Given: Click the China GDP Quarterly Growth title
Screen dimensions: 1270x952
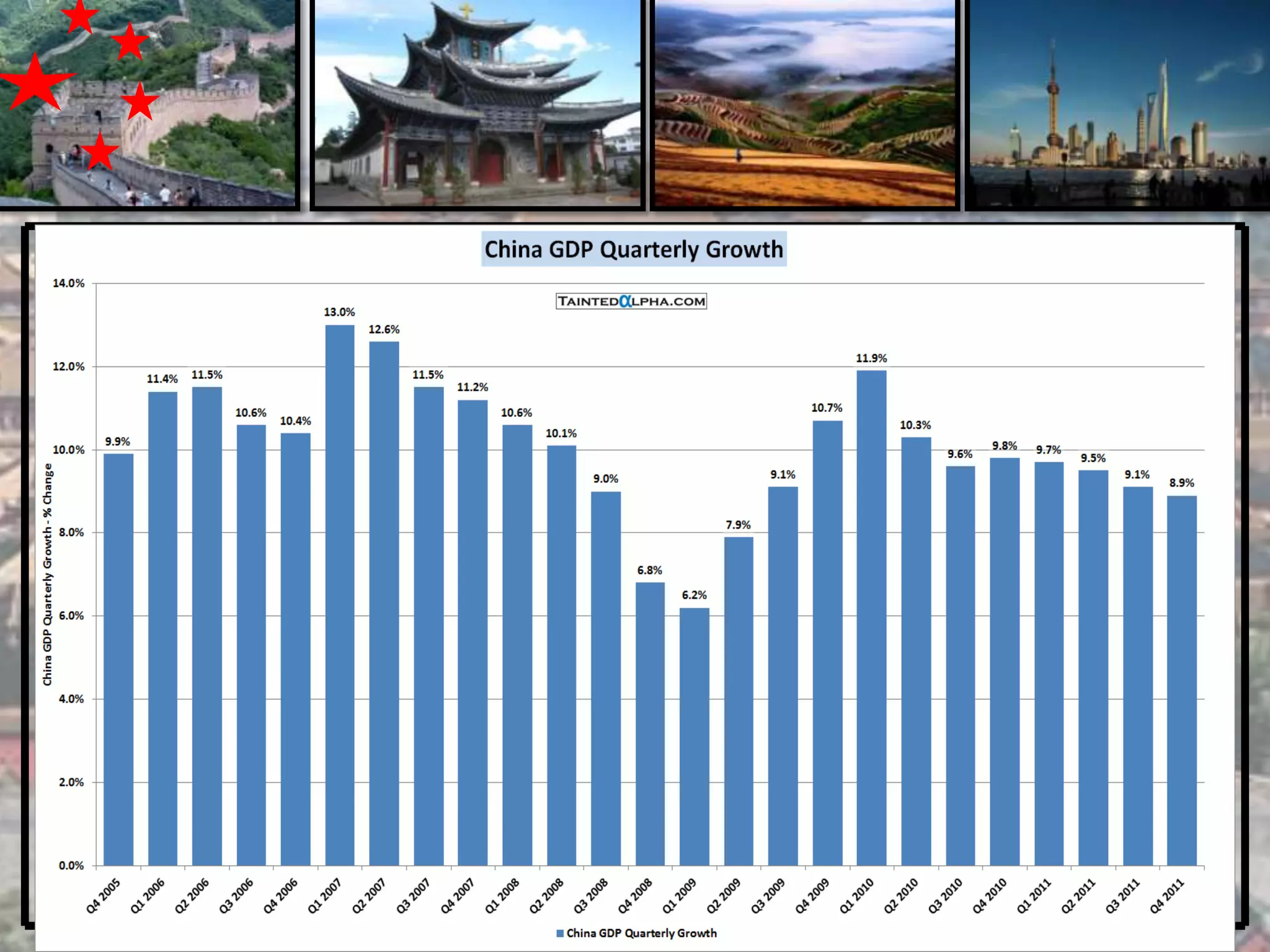Looking at the screenshot, I should [x=633, y=249].
